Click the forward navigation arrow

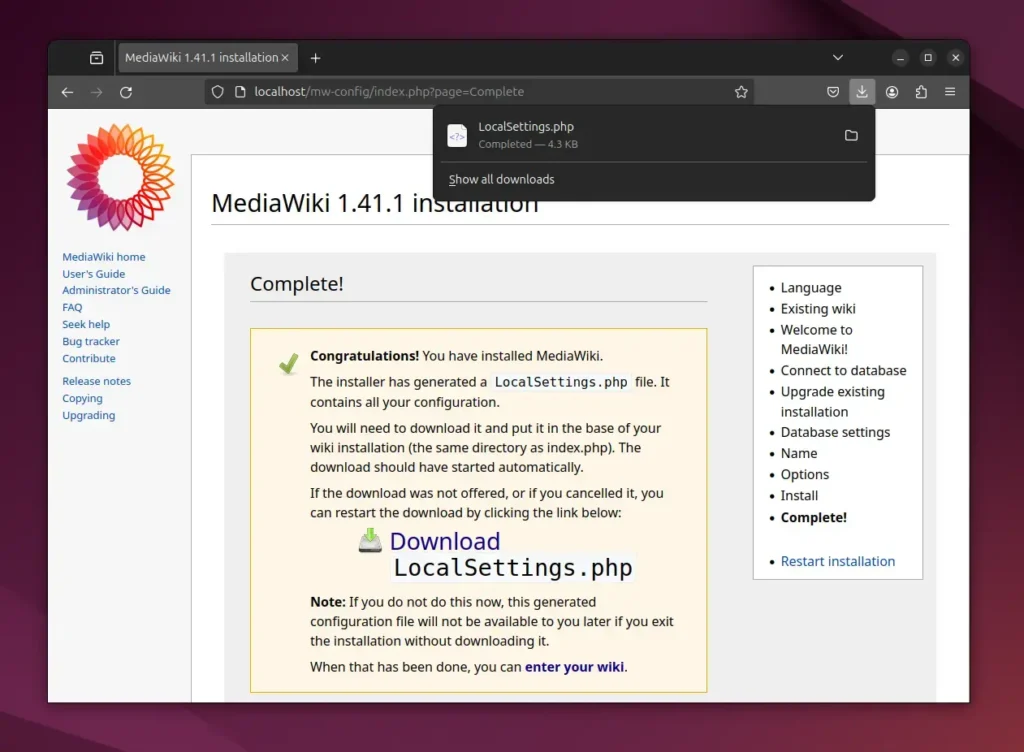97,92
